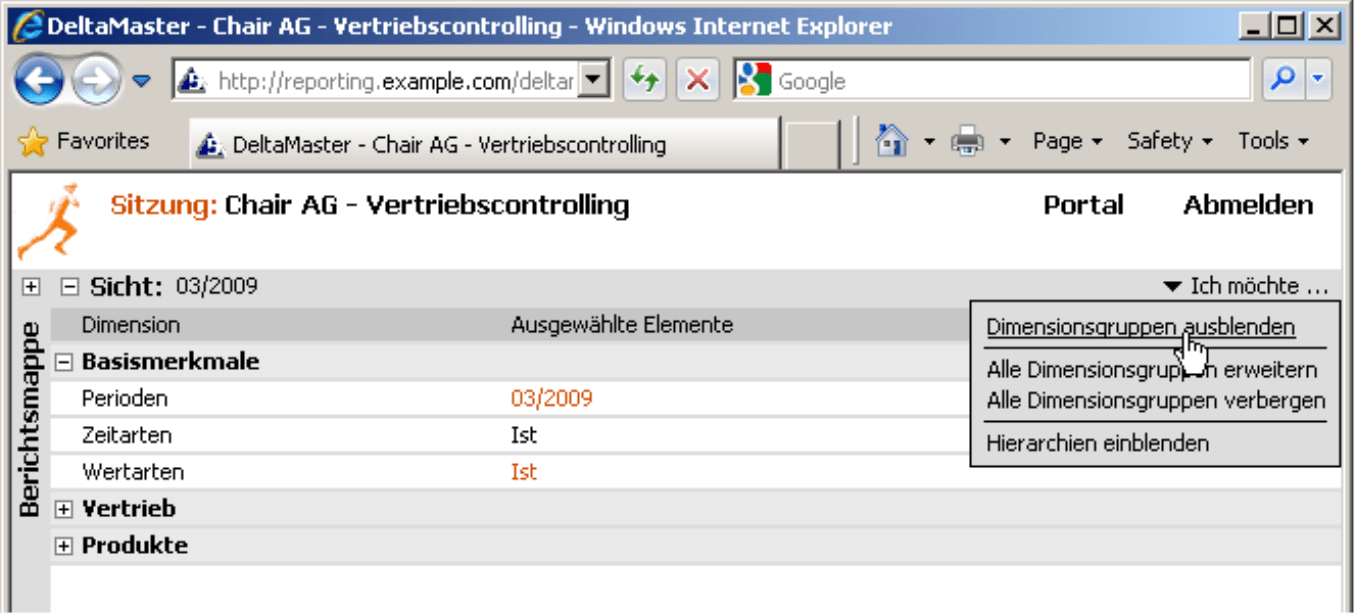
Task: Click the green Refresh arrows icon
Action: pyautogui.click(x=645, y=82)
